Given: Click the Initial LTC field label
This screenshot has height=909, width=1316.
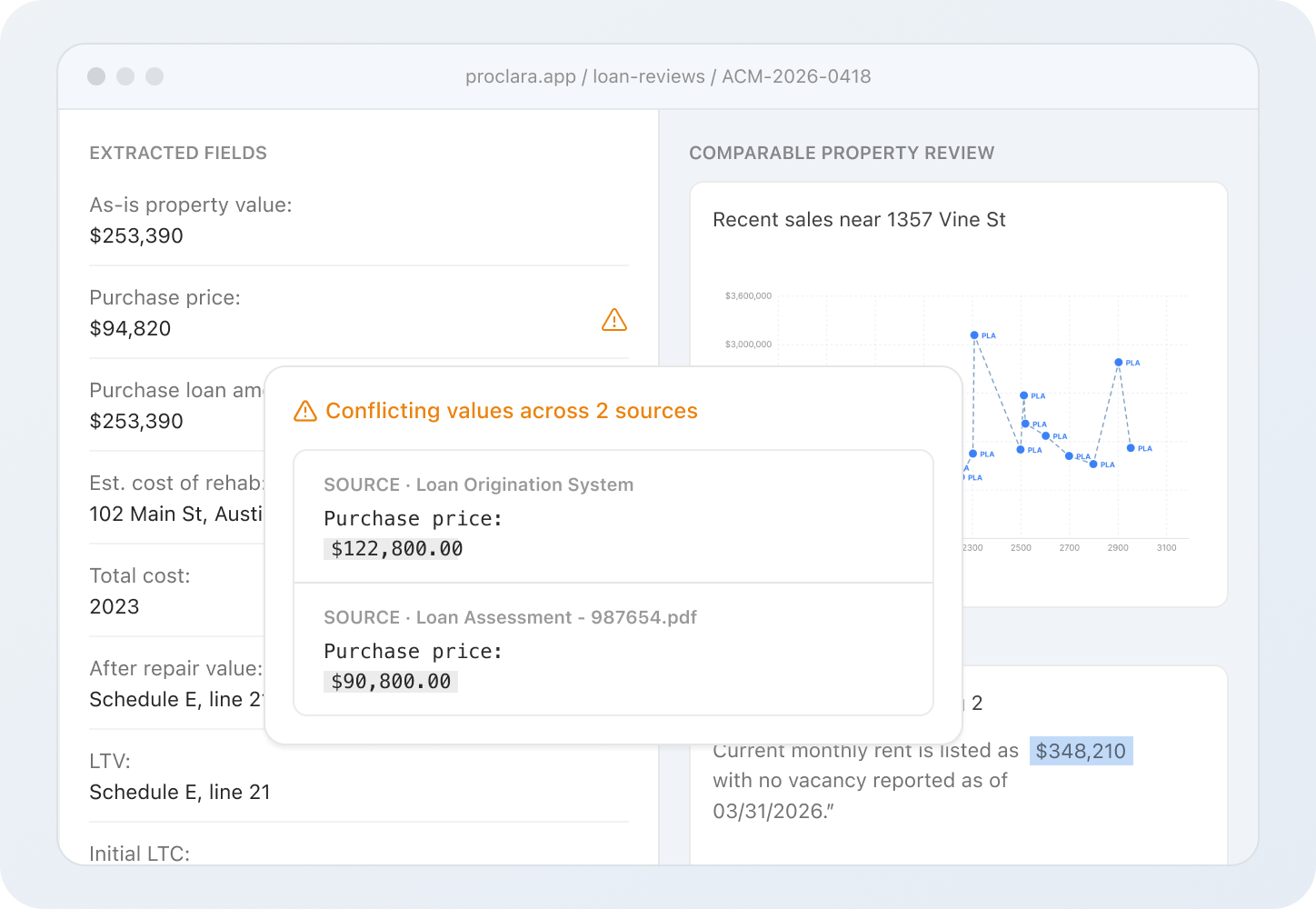Looking at the screenshot, I should pos(140,854).
